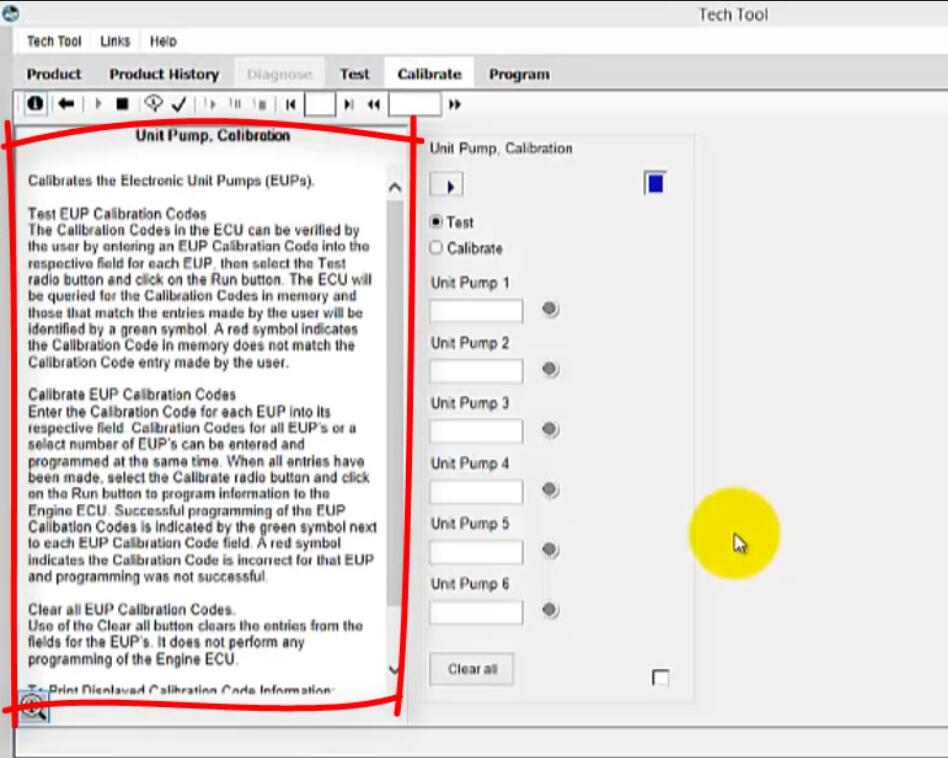Click the rewind double-arrow icon
This screenshot has height=758, width=948.
coord(374,105)
